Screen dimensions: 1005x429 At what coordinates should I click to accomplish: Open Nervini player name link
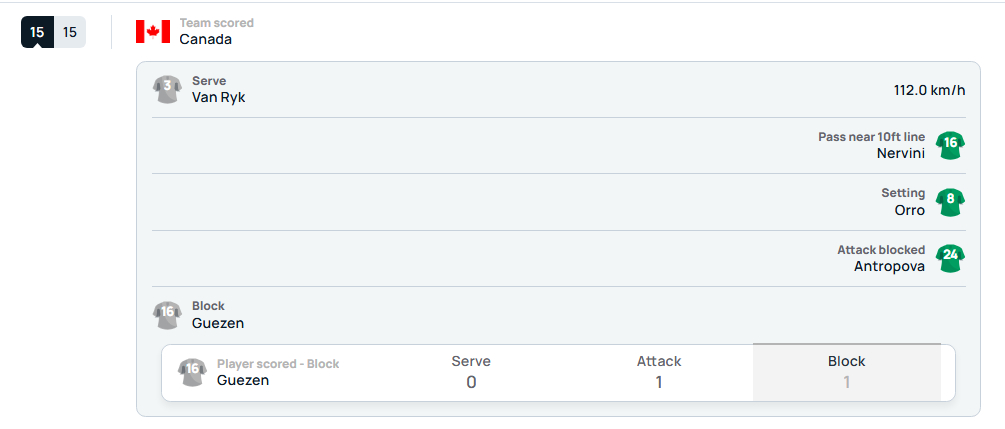tap(901, 153)
